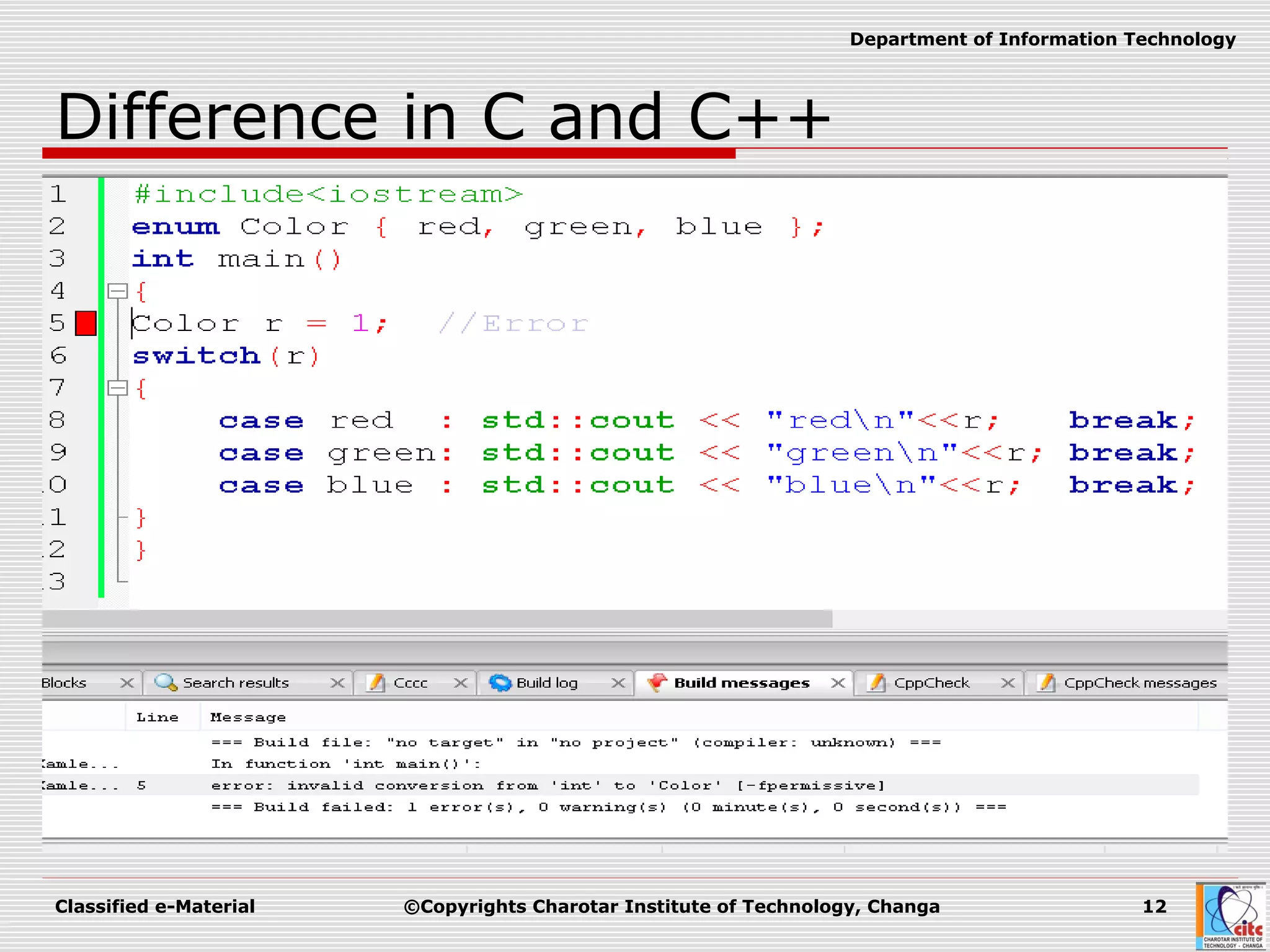Close the Cccc tab
This screenshot has height=952, width=1270.
(460, 682)
